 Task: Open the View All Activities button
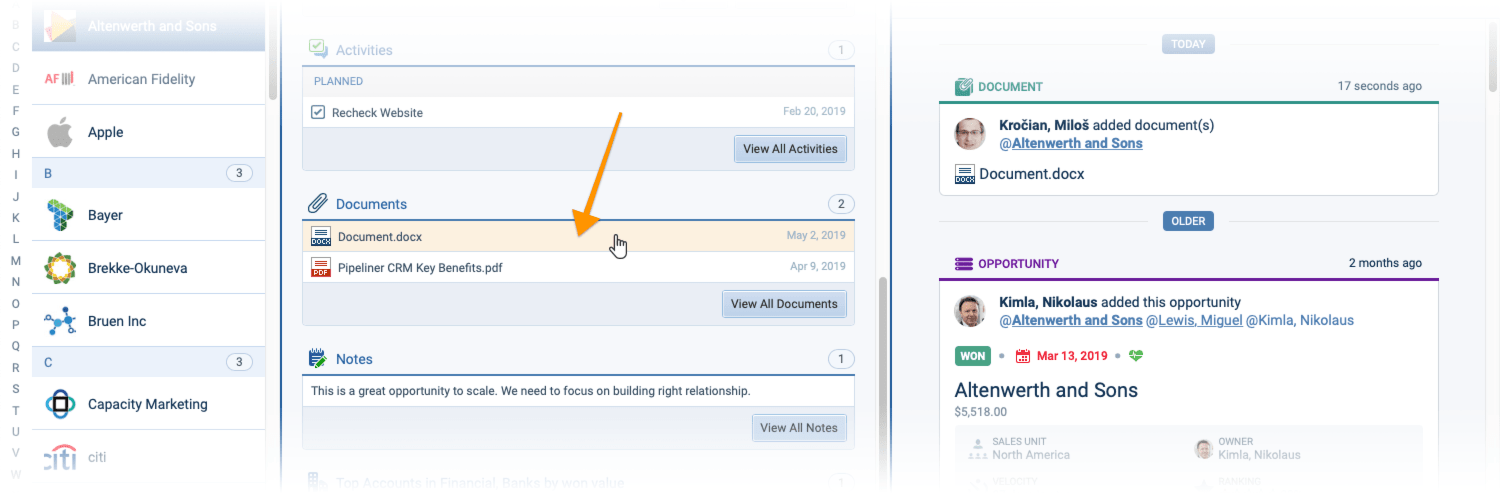pos(790,149)
